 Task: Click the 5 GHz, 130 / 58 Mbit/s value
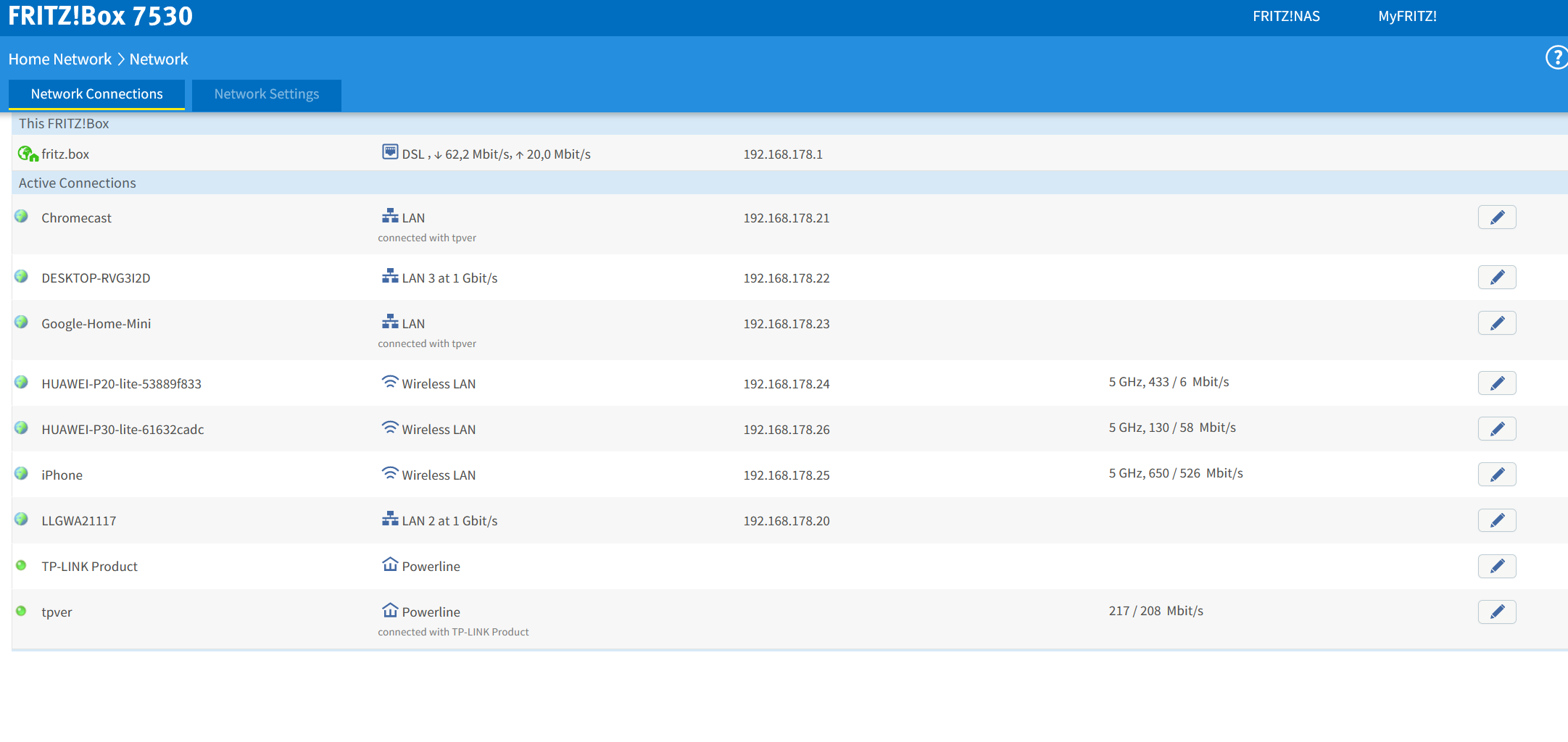point(1172,428)
